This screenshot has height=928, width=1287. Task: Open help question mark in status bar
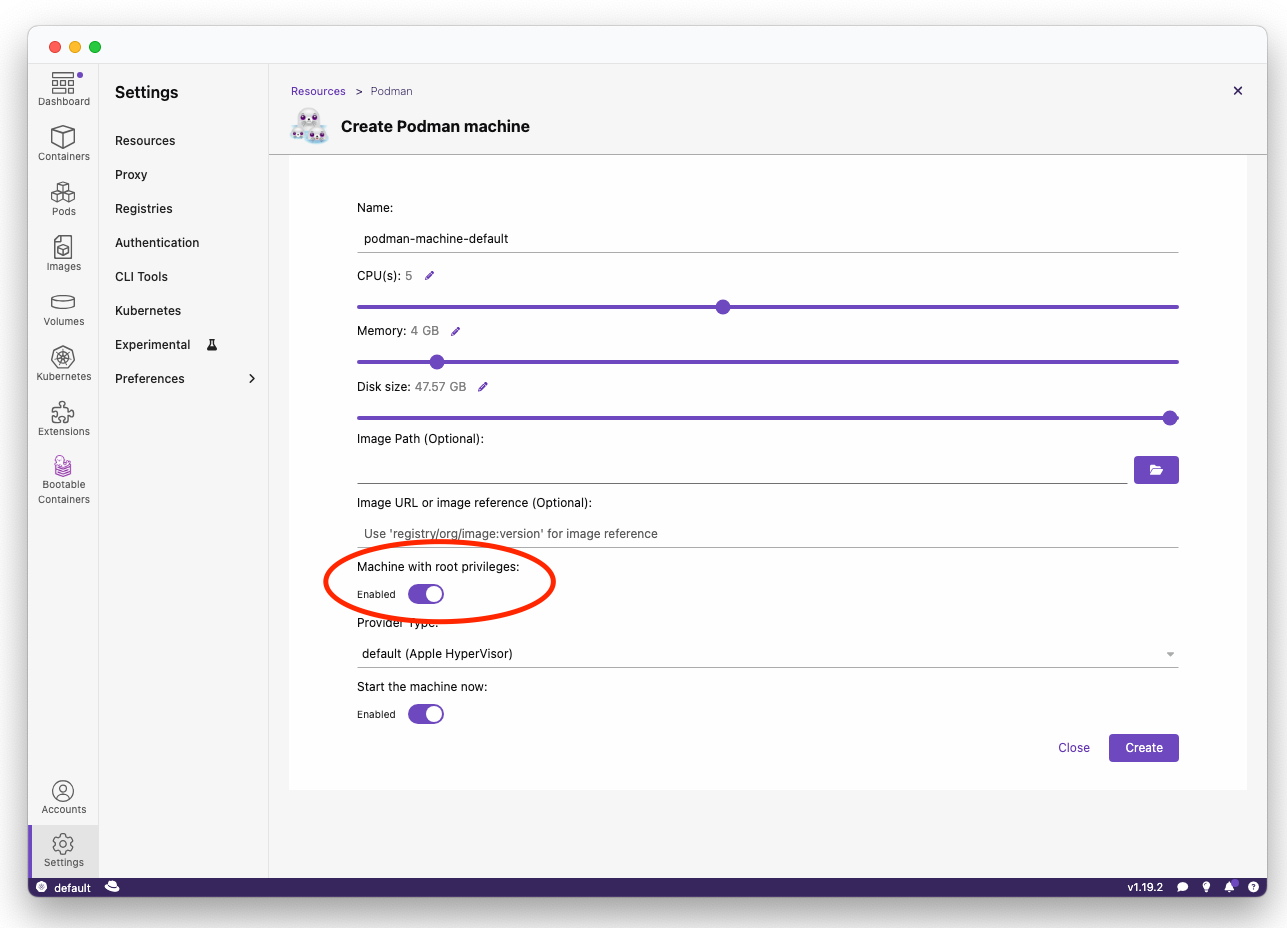tap(1253, 887)
